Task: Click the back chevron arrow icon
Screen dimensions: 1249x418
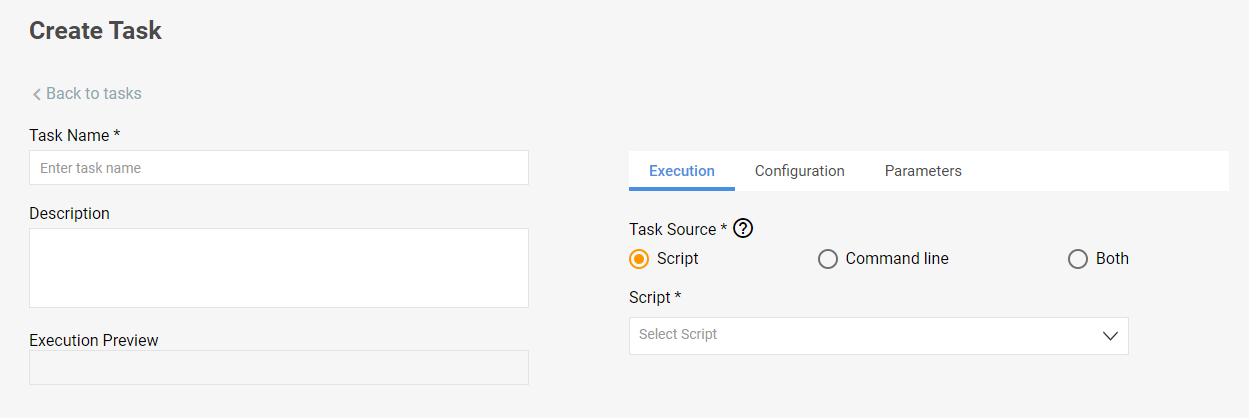Action: [36, 94]
